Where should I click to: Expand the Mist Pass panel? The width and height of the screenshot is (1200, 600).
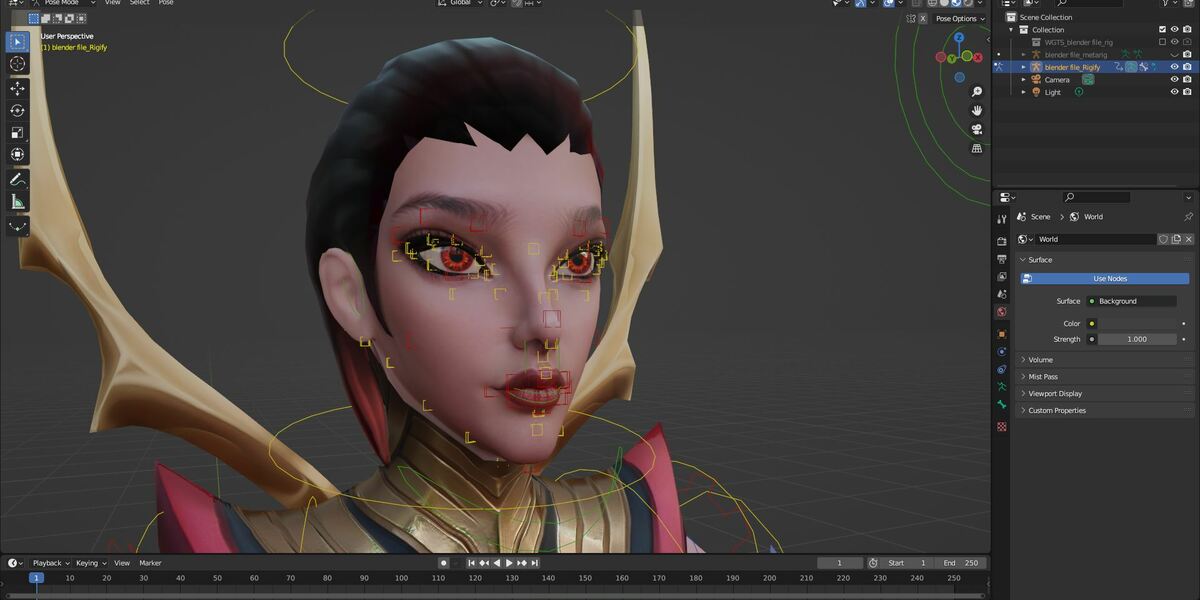click(1106, 376)
